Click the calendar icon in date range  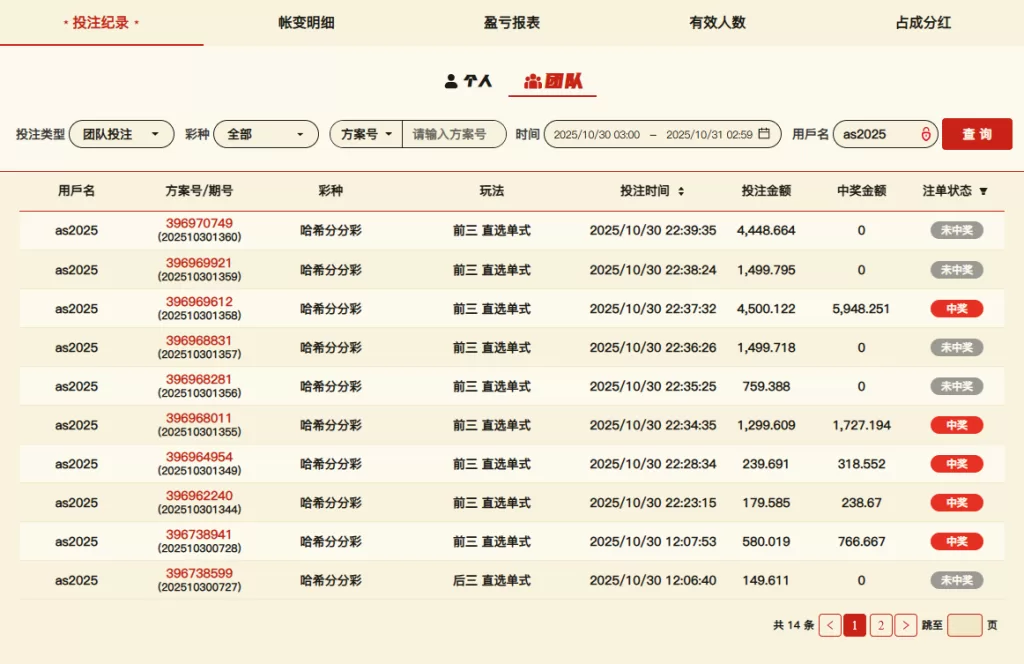pos(764,134)
